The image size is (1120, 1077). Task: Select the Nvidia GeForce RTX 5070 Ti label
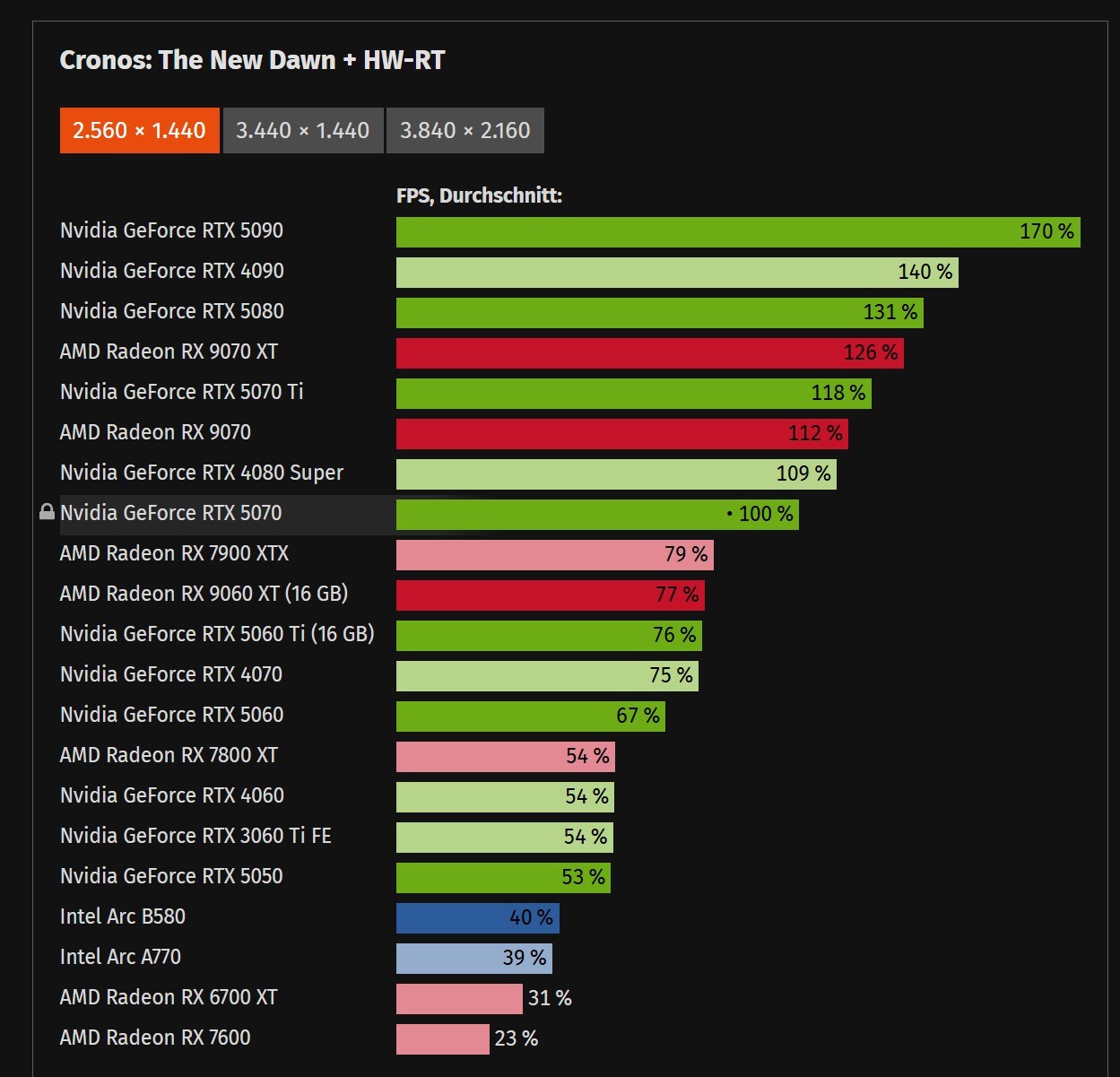point(181,392)
